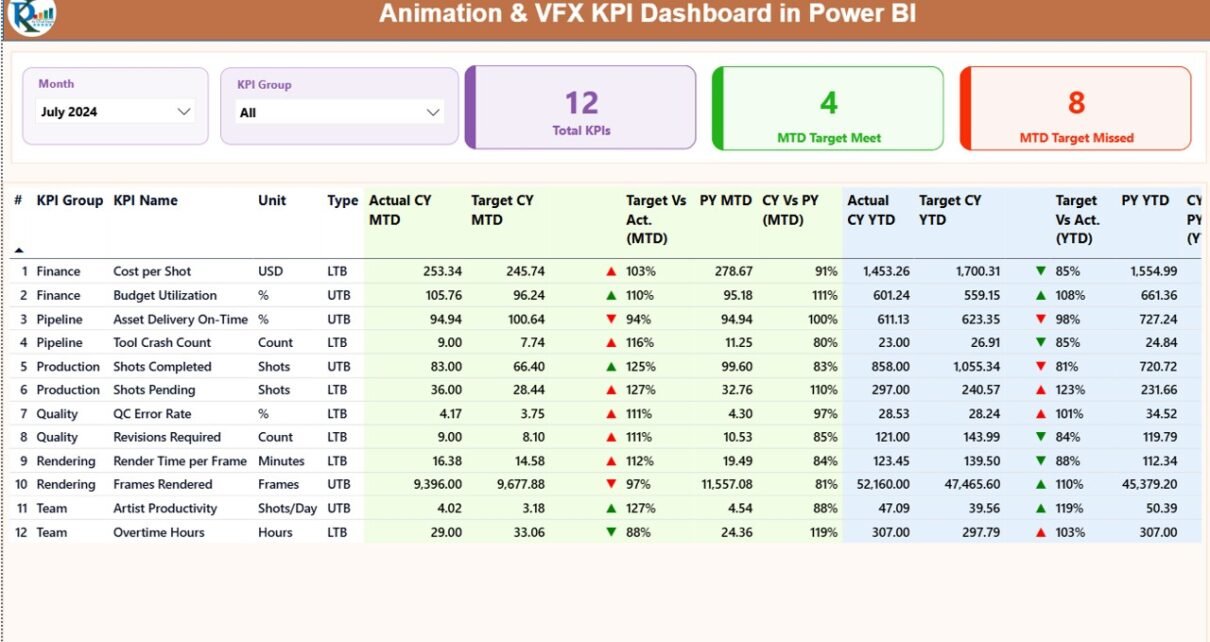Select the MTD Target Meet card
The height and width of the screenshot is (642, 1210).
click(x=828, y=108)
